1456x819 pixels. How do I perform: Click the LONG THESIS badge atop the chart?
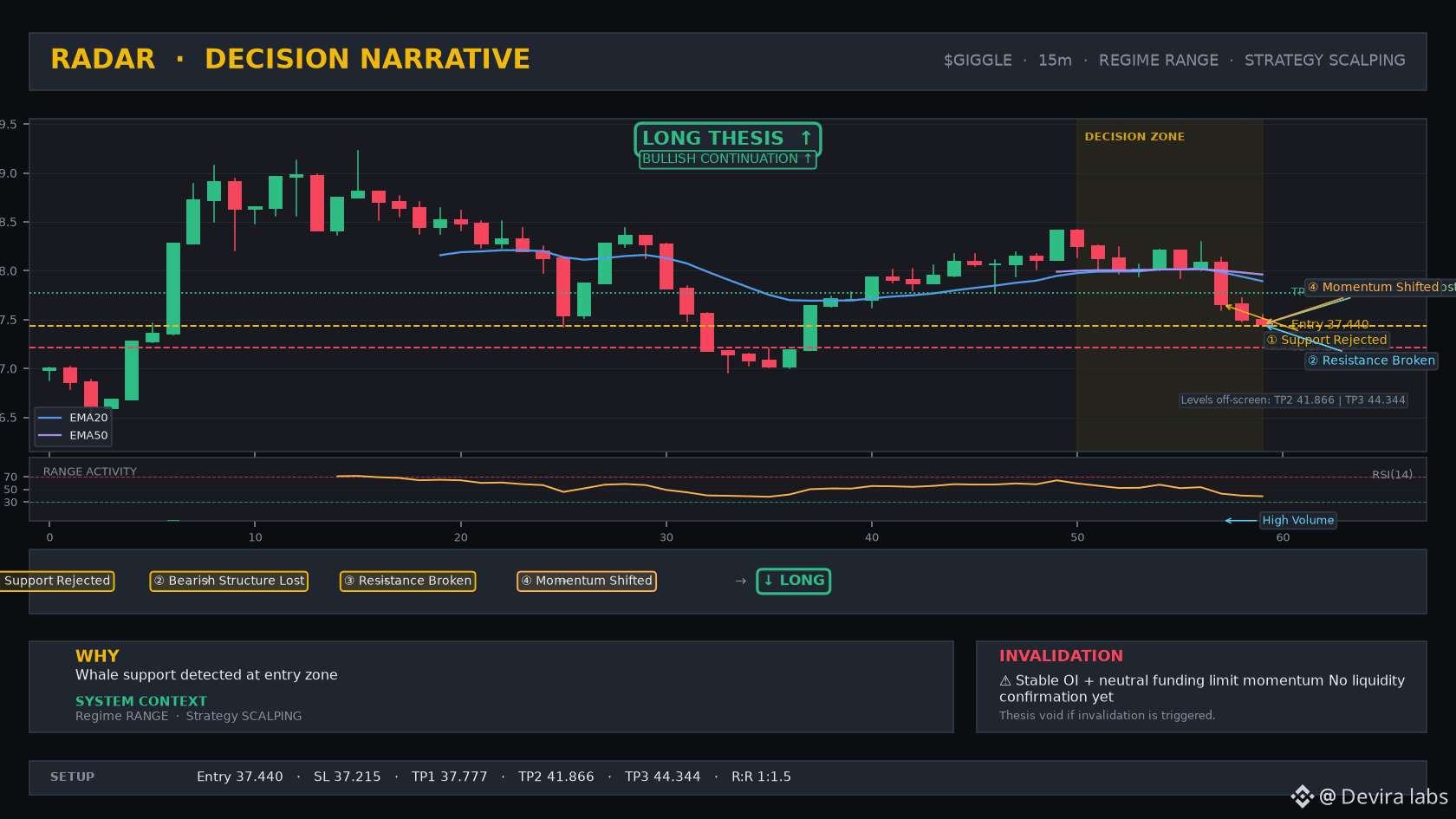pyautogui.click(x=727, y=138)
